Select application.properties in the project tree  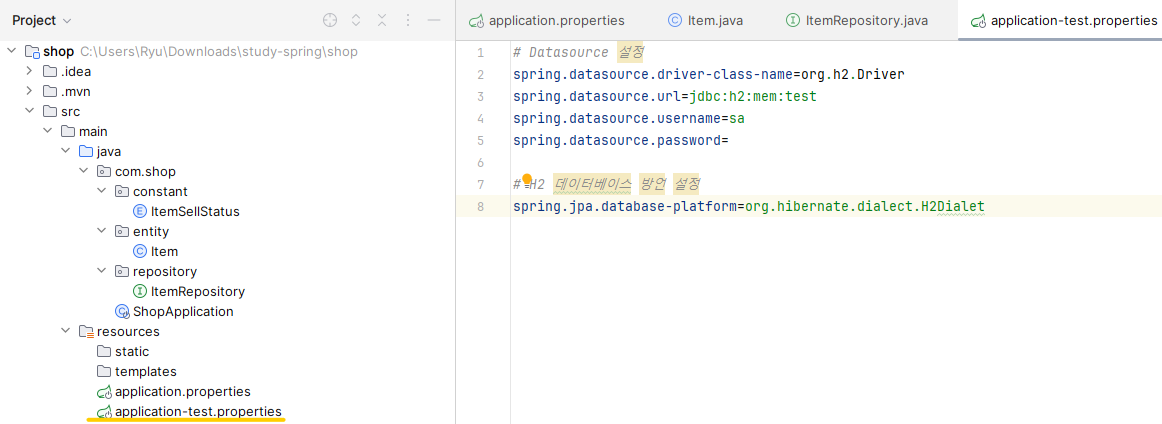point(182,392)
